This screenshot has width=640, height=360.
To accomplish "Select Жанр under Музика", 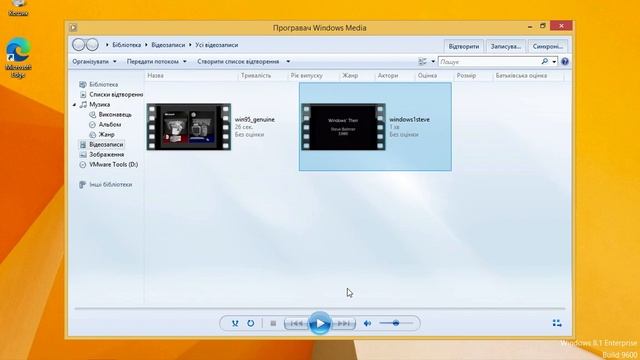I will point(106,134).
